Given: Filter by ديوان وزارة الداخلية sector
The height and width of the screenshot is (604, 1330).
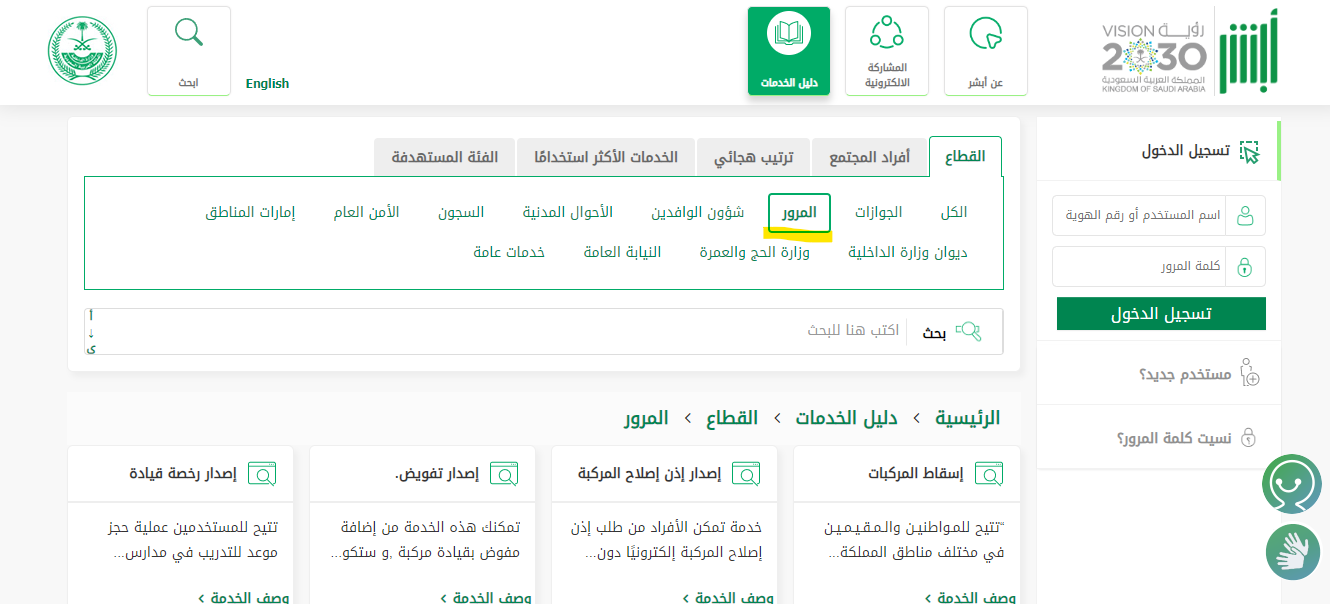Looking at the screenshot, I should tap(908, 252).
